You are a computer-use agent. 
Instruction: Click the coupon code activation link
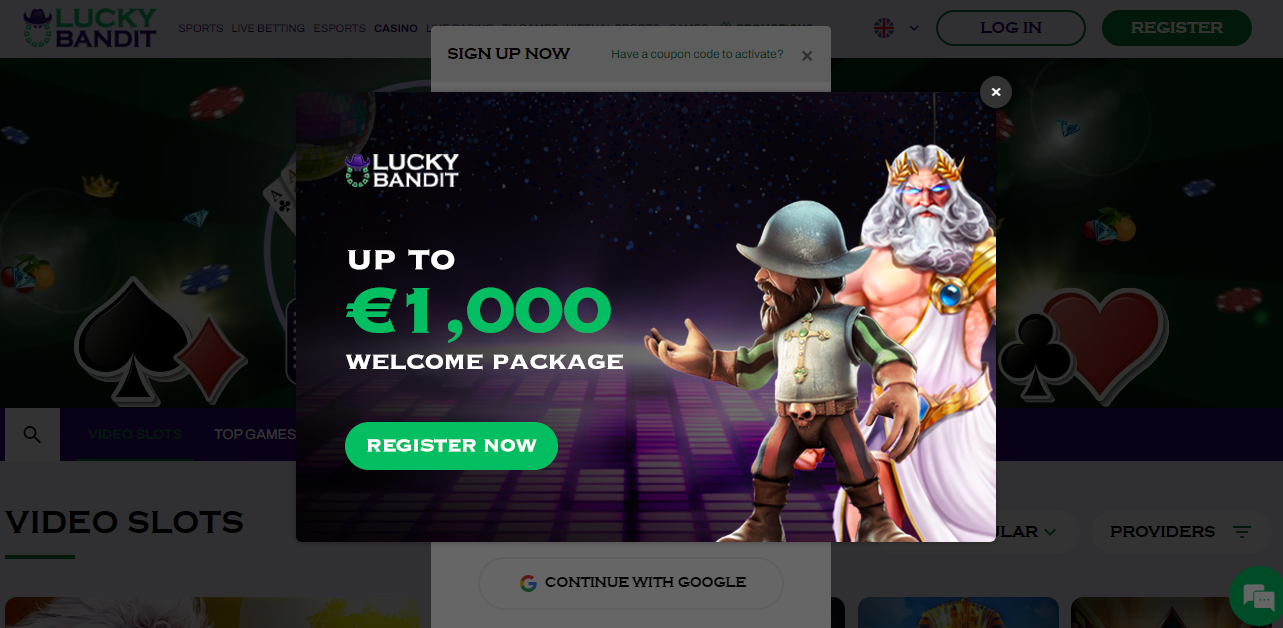(x=697, y=54)
